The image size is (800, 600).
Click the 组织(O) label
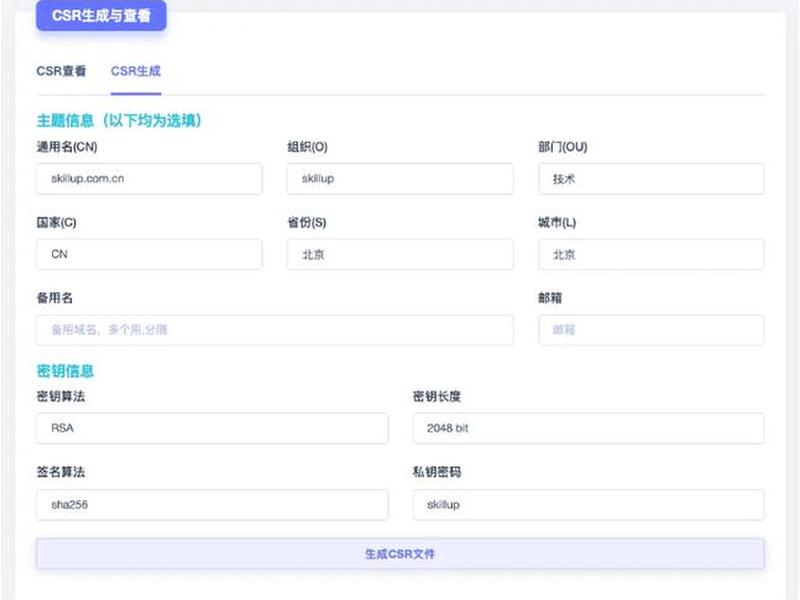coord(307,147)
